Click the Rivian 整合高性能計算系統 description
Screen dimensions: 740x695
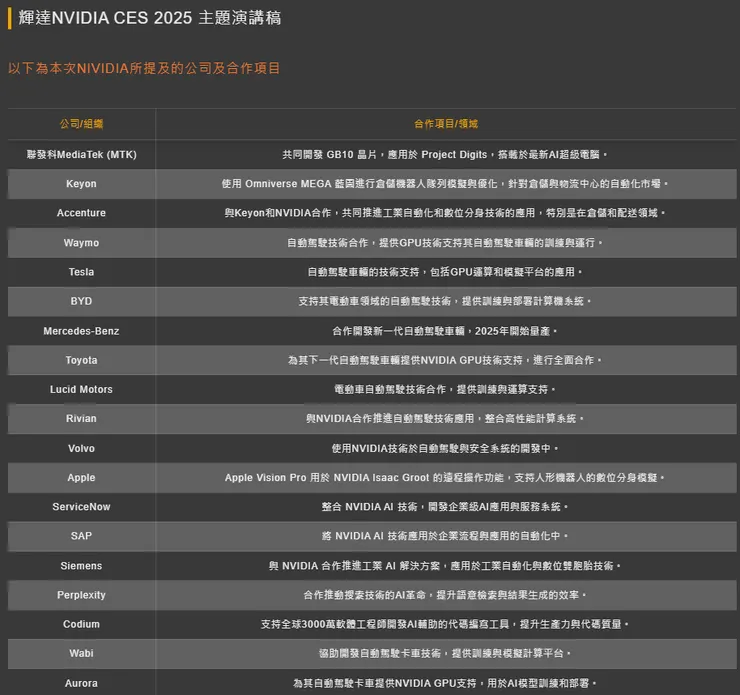tap(445, 419)
